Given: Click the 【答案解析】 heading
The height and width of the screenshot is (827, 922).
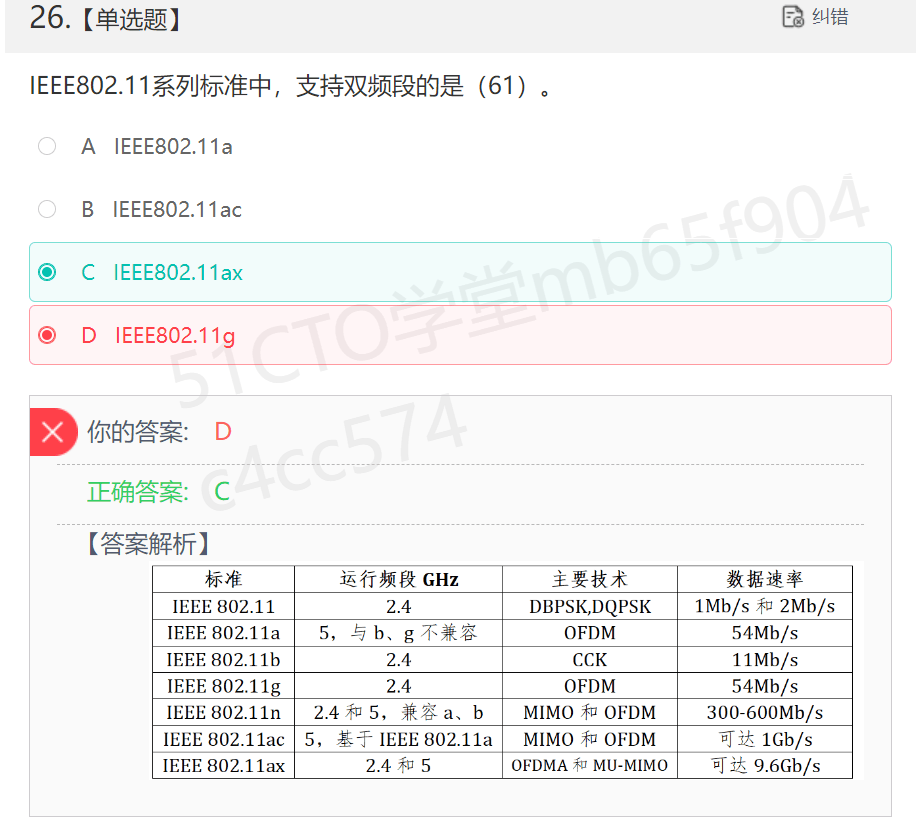Looking at the screenshot, I should pyautogui.click(x=148, y=543).
